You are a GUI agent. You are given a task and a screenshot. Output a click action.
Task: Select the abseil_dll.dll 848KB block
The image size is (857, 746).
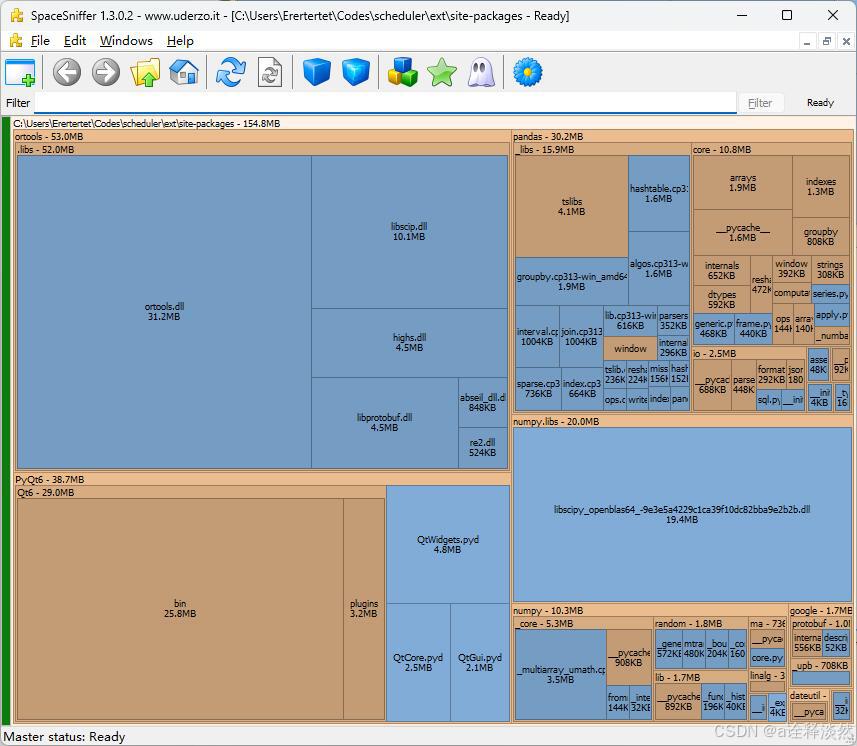pyautogui.click(x=483, y=402)
